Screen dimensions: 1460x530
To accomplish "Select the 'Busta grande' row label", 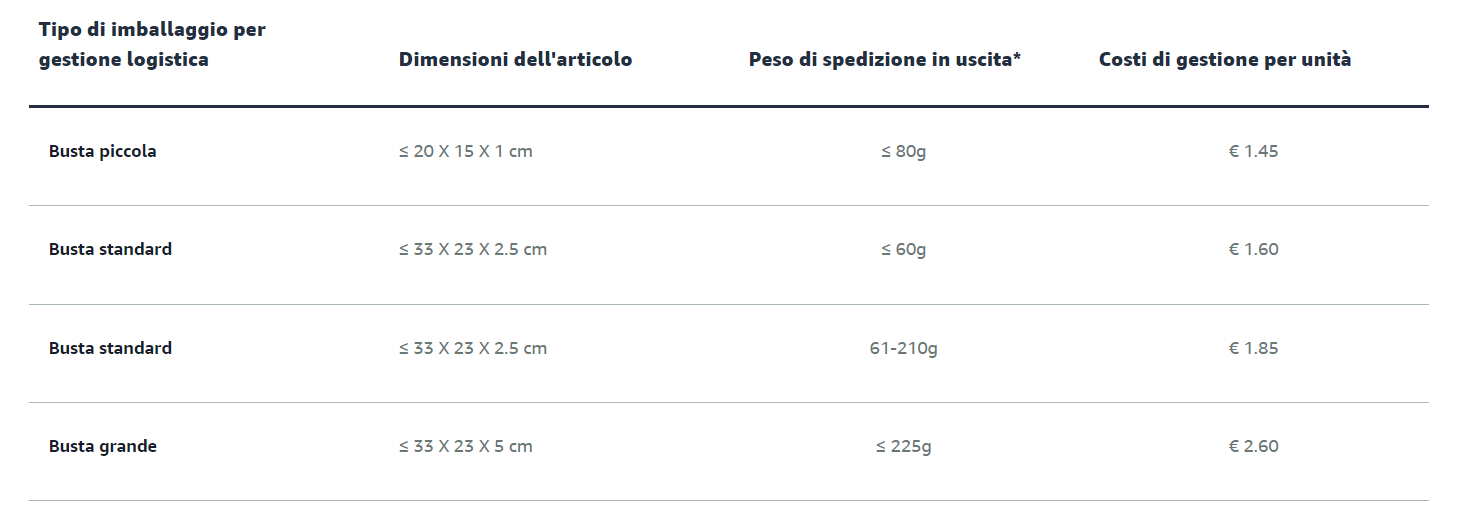I will 103,447.
